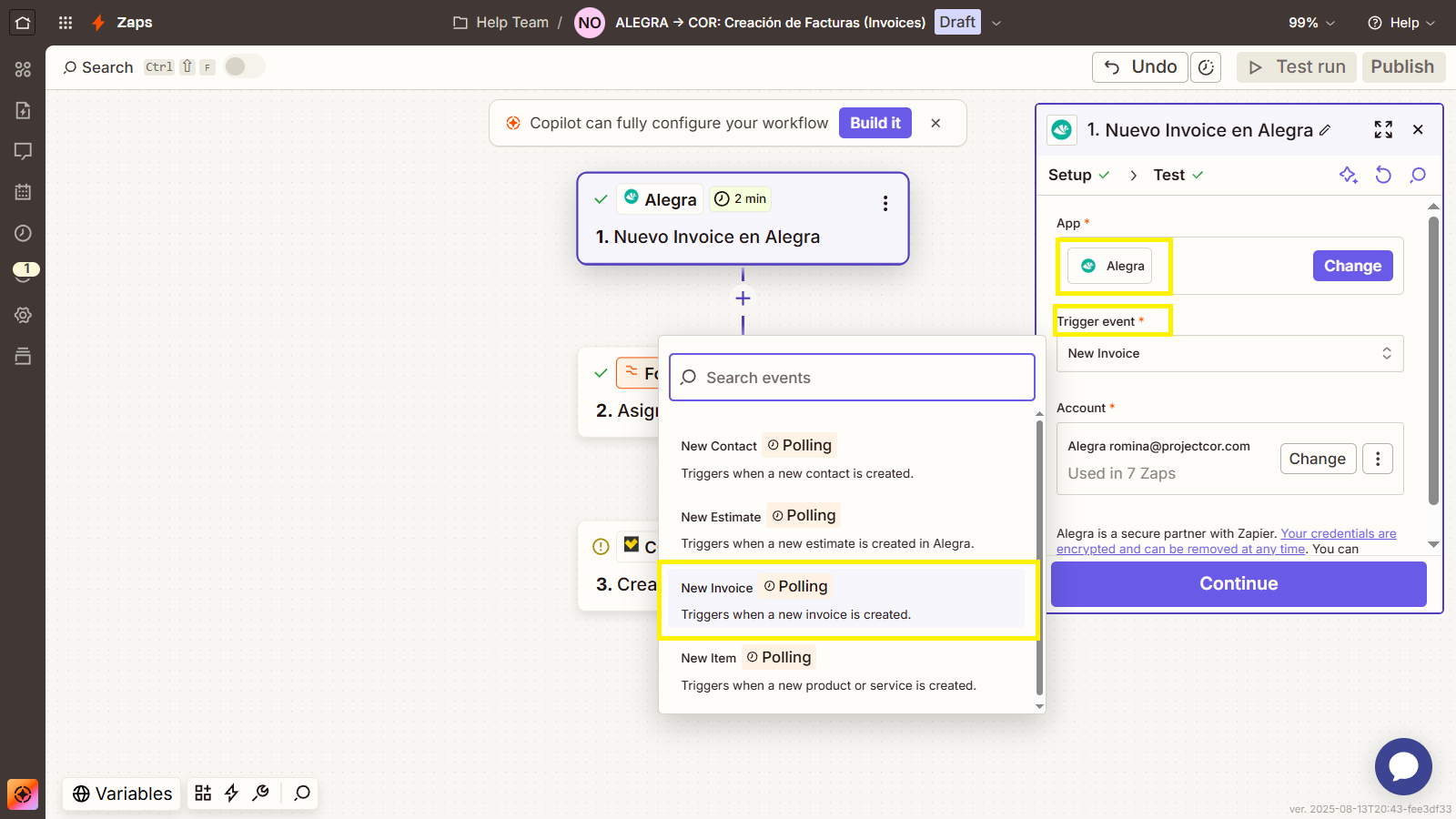This screenshot has width=1456, height=819.
Task: Open the canvas search magnifier icon
Action: [302, 794]
